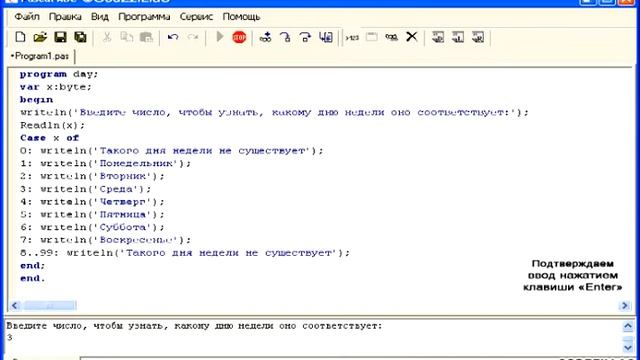Open a file using the folder icon
The height and width of the screenshot is (360, 640).
(x=40, y=37)
